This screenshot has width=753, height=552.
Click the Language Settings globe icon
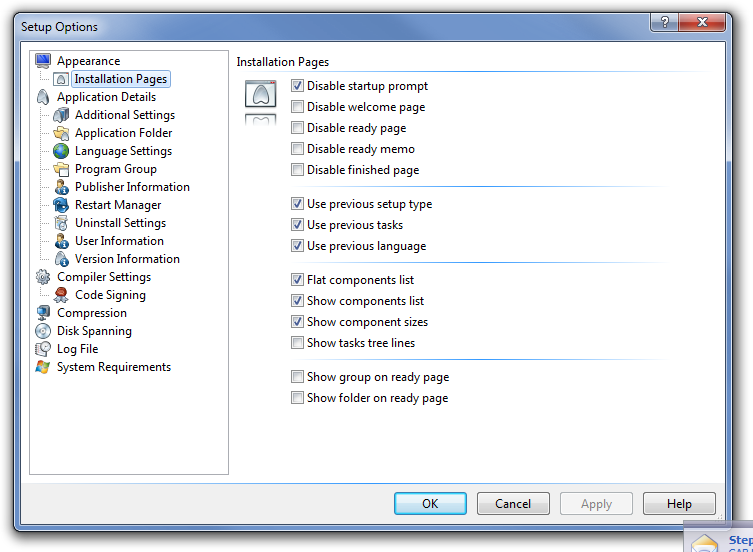coord(61,151)
